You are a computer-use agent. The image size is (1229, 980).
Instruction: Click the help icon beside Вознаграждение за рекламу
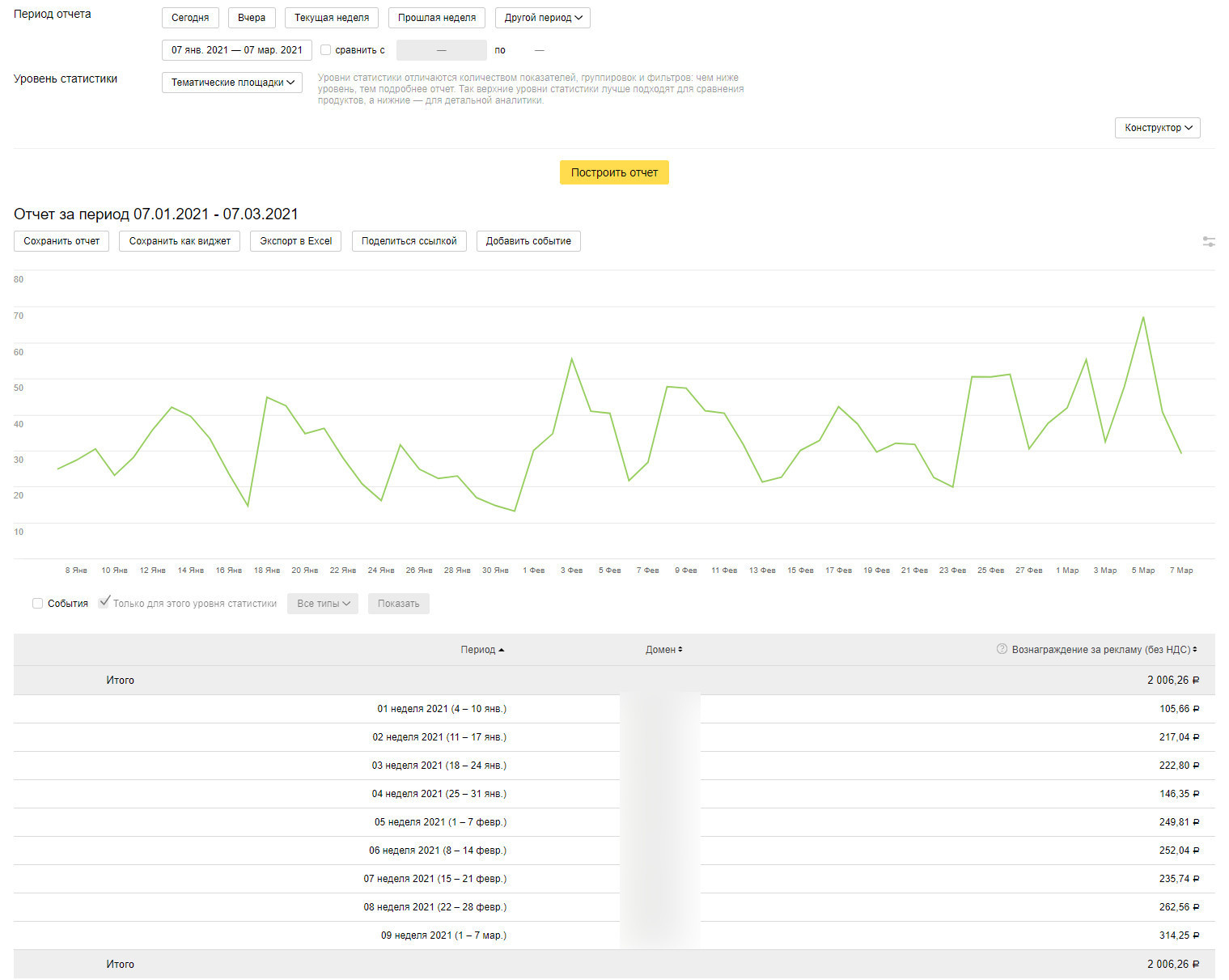click(x=1002, y=649)
